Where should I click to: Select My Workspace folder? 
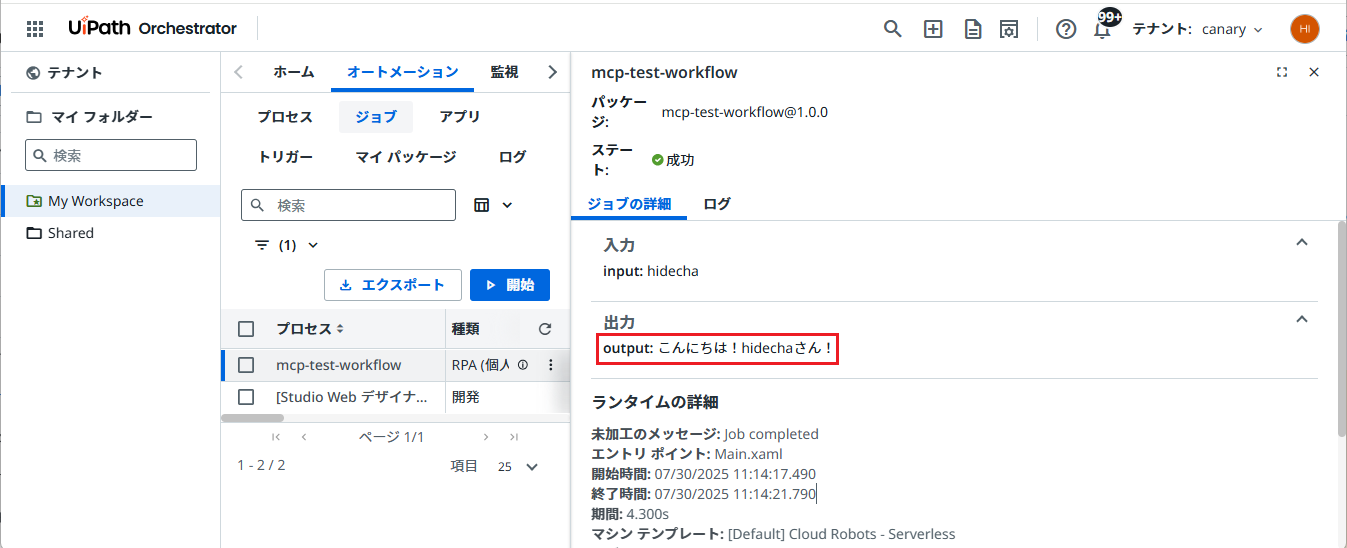click(x=110, y=201)
